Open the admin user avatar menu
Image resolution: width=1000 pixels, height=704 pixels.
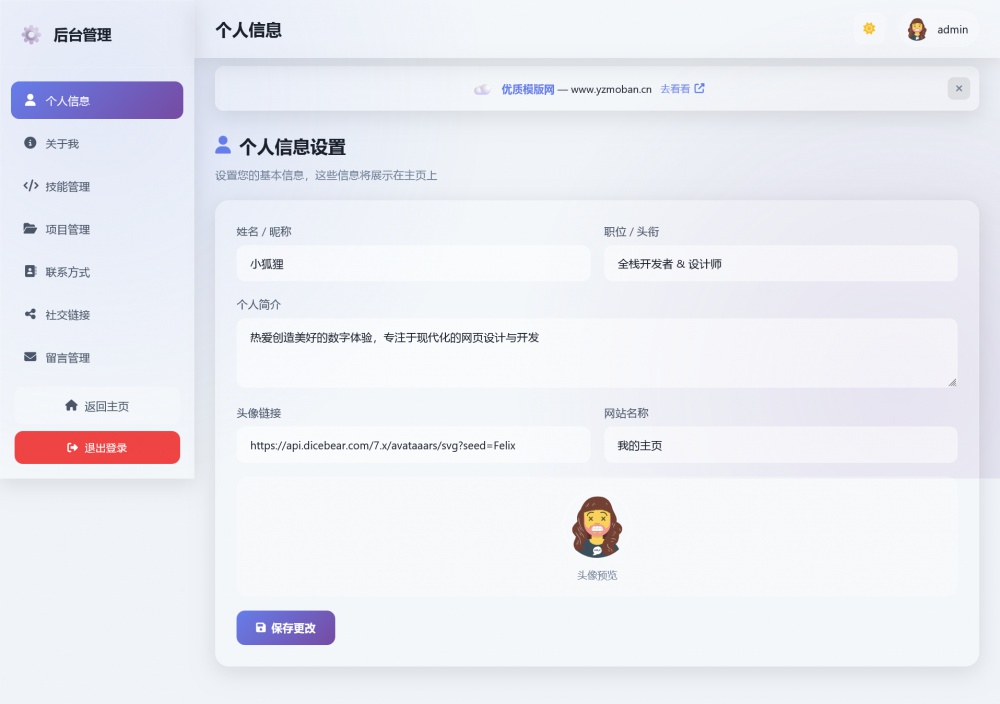point(938,30)
